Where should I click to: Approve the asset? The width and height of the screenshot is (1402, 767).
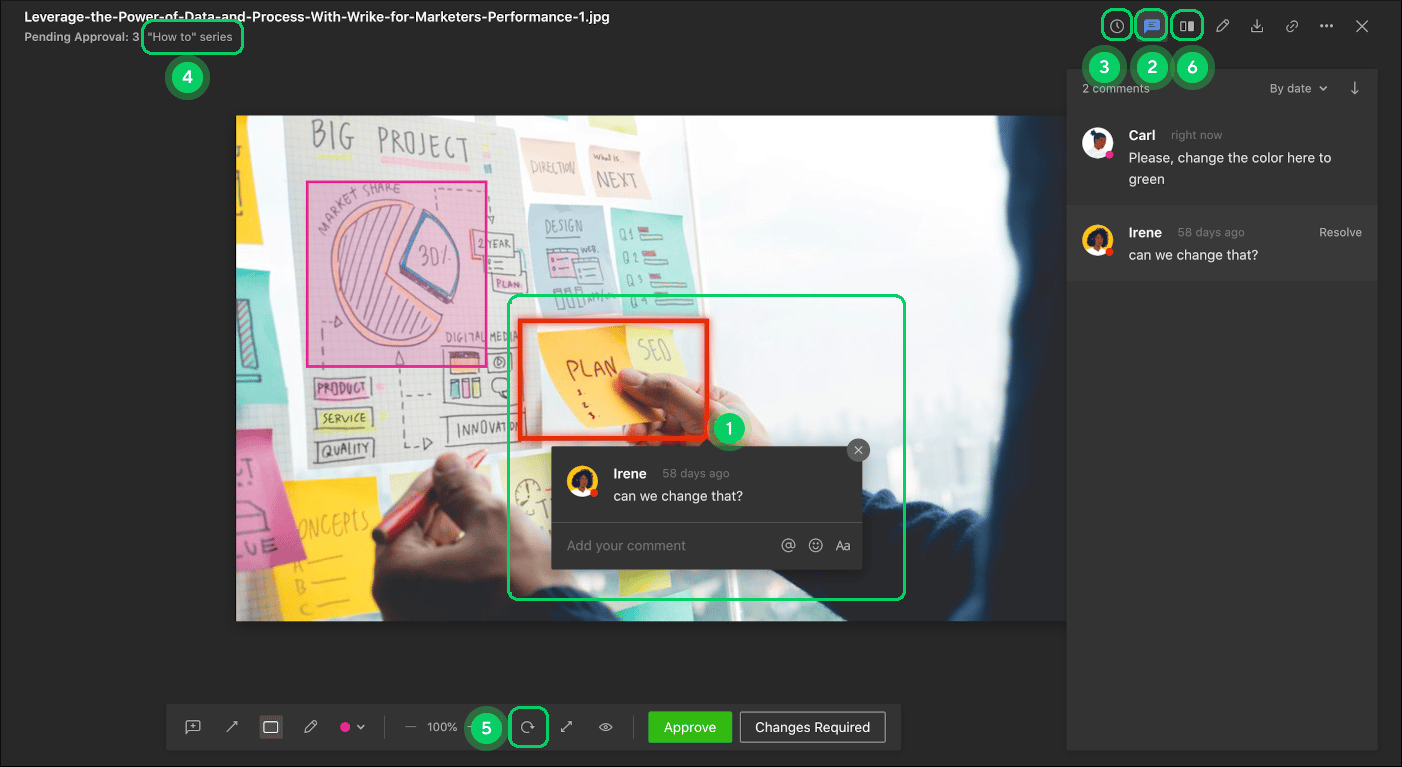pos(689,727)
